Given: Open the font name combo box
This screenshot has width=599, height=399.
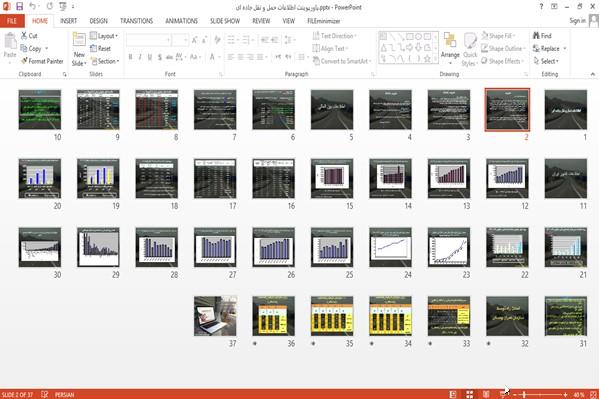Looking at the screenshot, I should [x=148, y=40].
